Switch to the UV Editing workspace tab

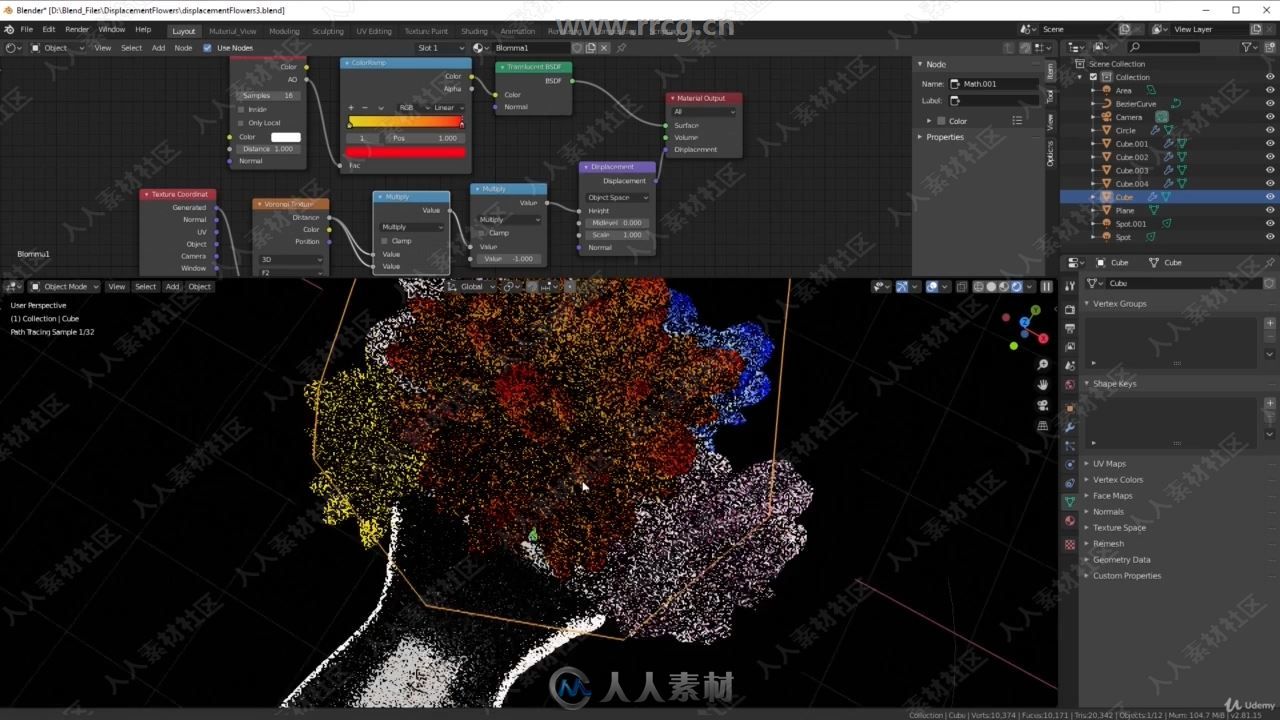374,31
